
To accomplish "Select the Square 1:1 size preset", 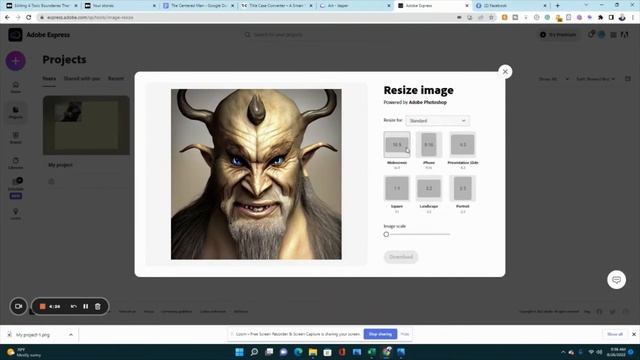I will coord(397,188).
